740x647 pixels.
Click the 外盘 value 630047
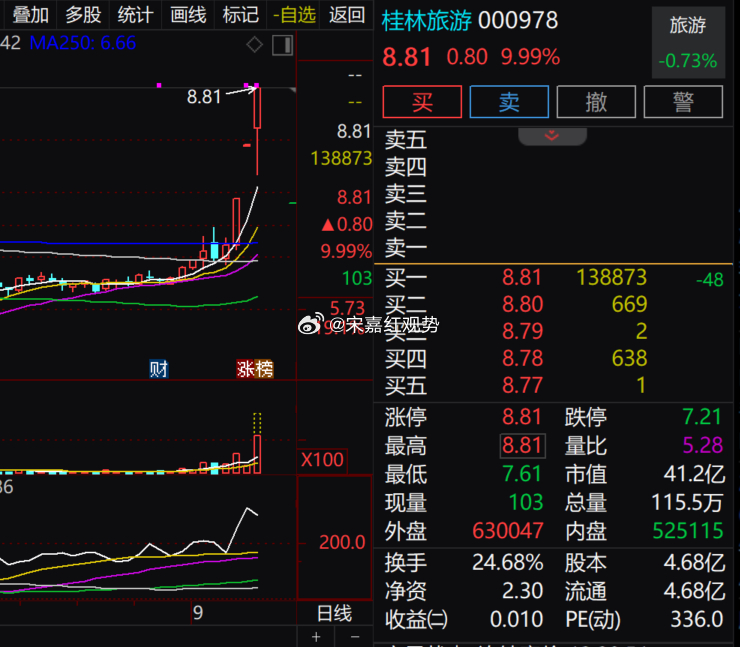(508, 531)
